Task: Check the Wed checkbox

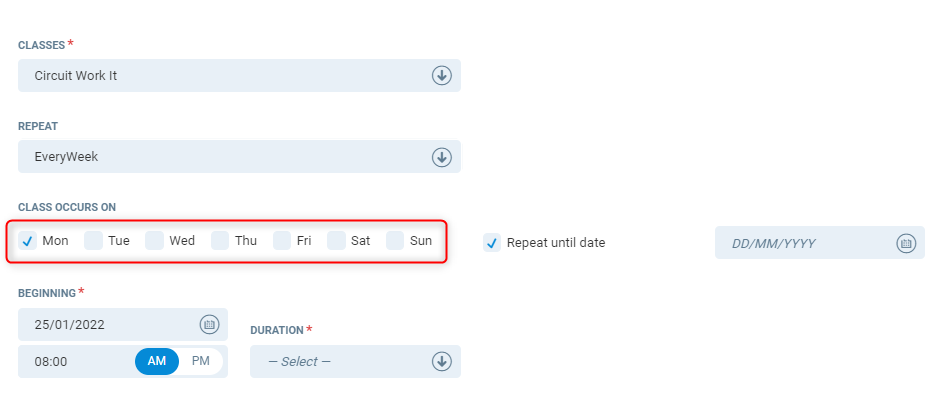Action: click(155, 241)
